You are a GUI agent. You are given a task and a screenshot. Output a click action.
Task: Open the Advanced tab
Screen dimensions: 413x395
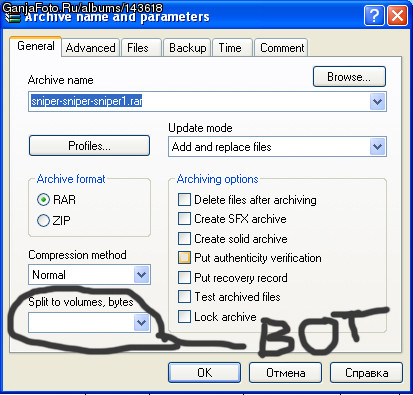tap(90, 48)
